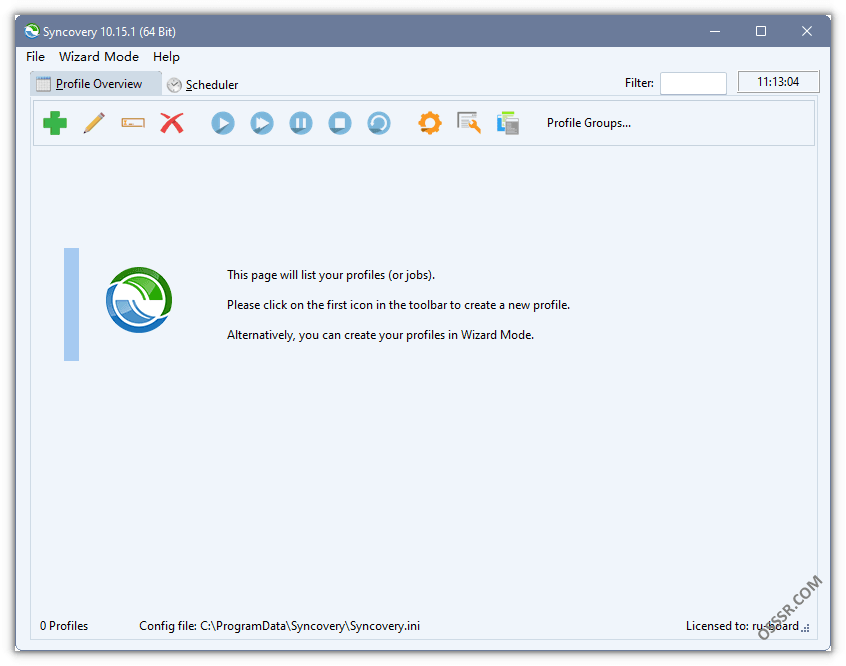
Task: Run profile in background with fast-forward icon
Action: coord(262,123)
